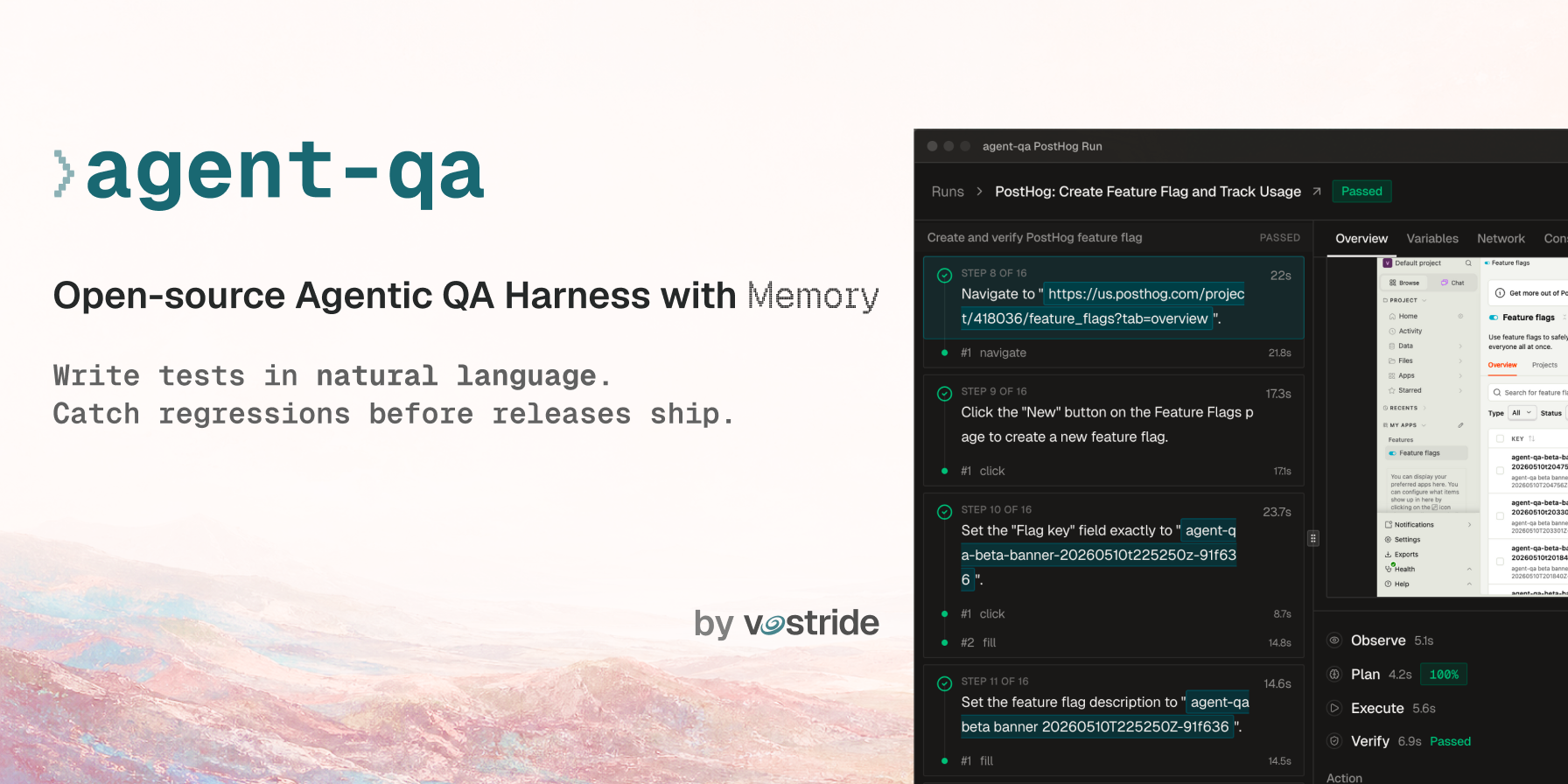Switch to the Chat mode toggle
The image size is (1568, 784).
coord(1452,283)
